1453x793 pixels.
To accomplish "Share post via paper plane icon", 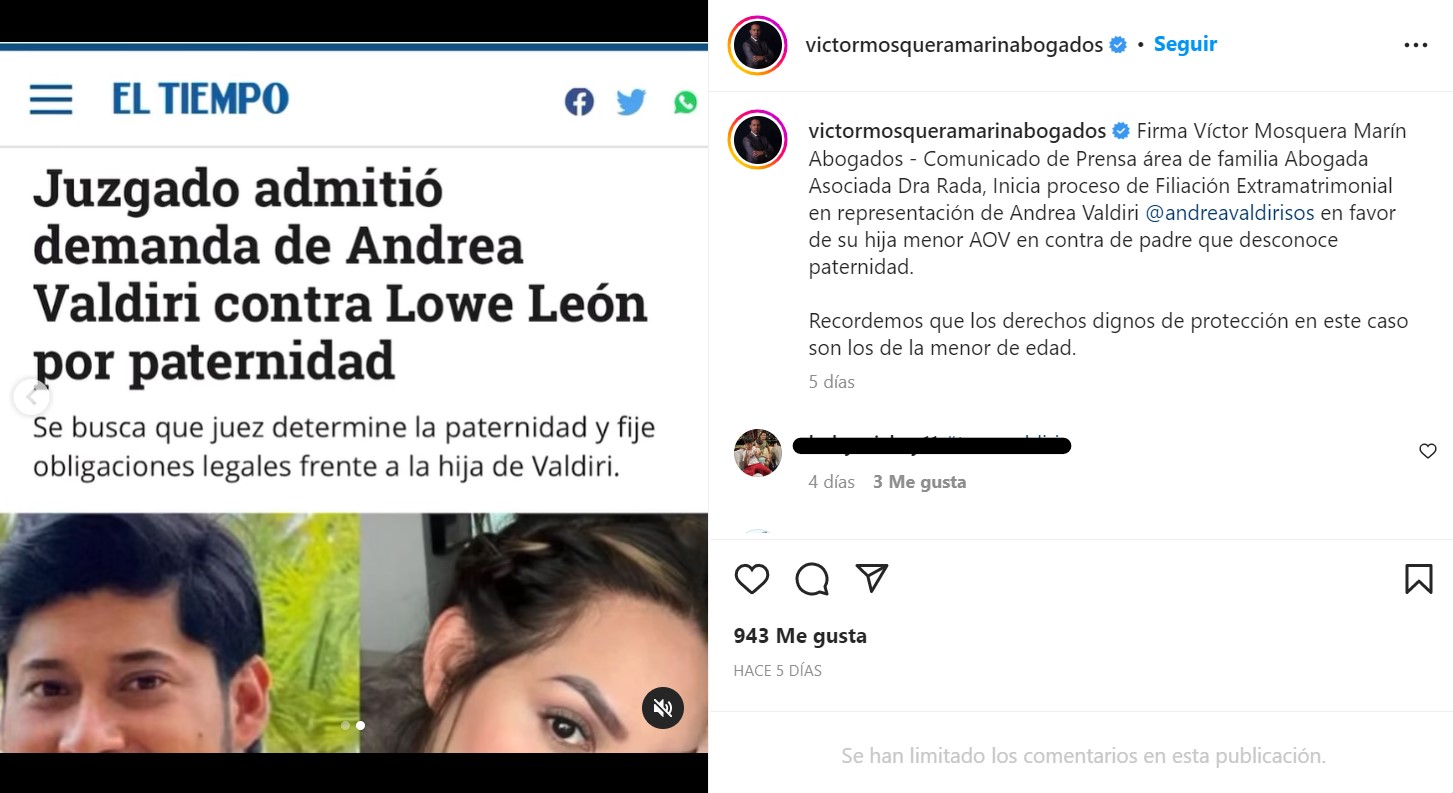I will pyautogui.click(x=872, y=578).
